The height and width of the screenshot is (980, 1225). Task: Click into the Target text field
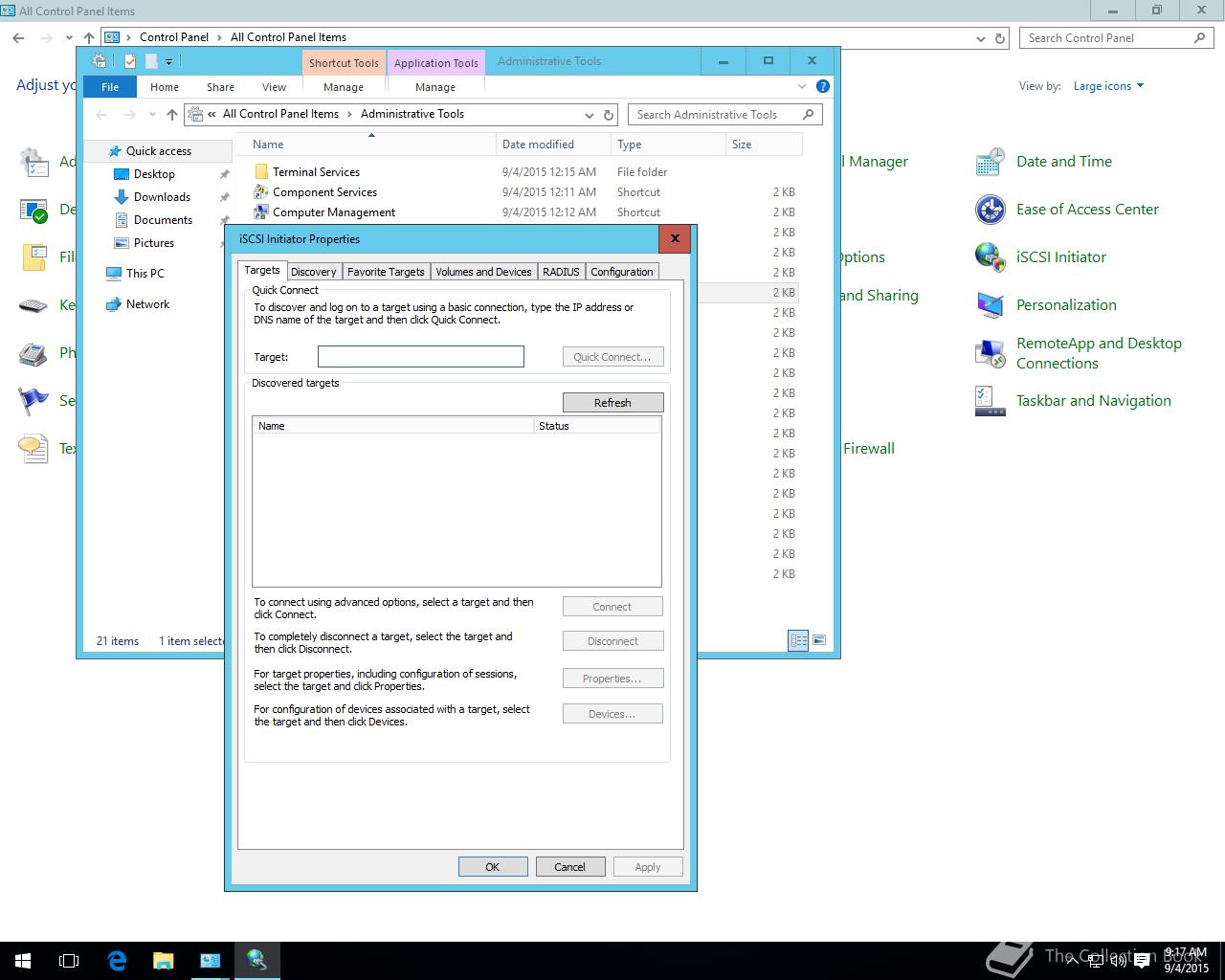coord(421,357)
